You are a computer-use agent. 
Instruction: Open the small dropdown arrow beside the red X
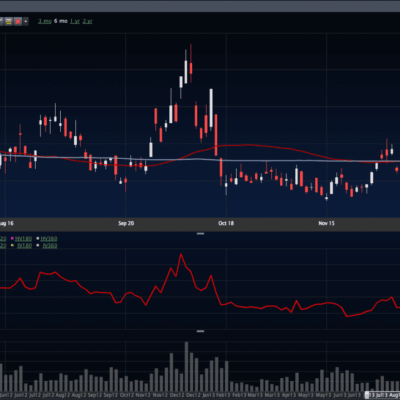click(26, 21)
